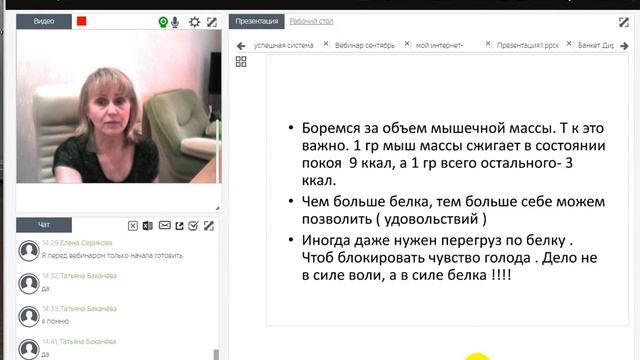Click slide bullet 'Чем больше белка'
This screenshot has width=640, height=360.
point(453,210)
